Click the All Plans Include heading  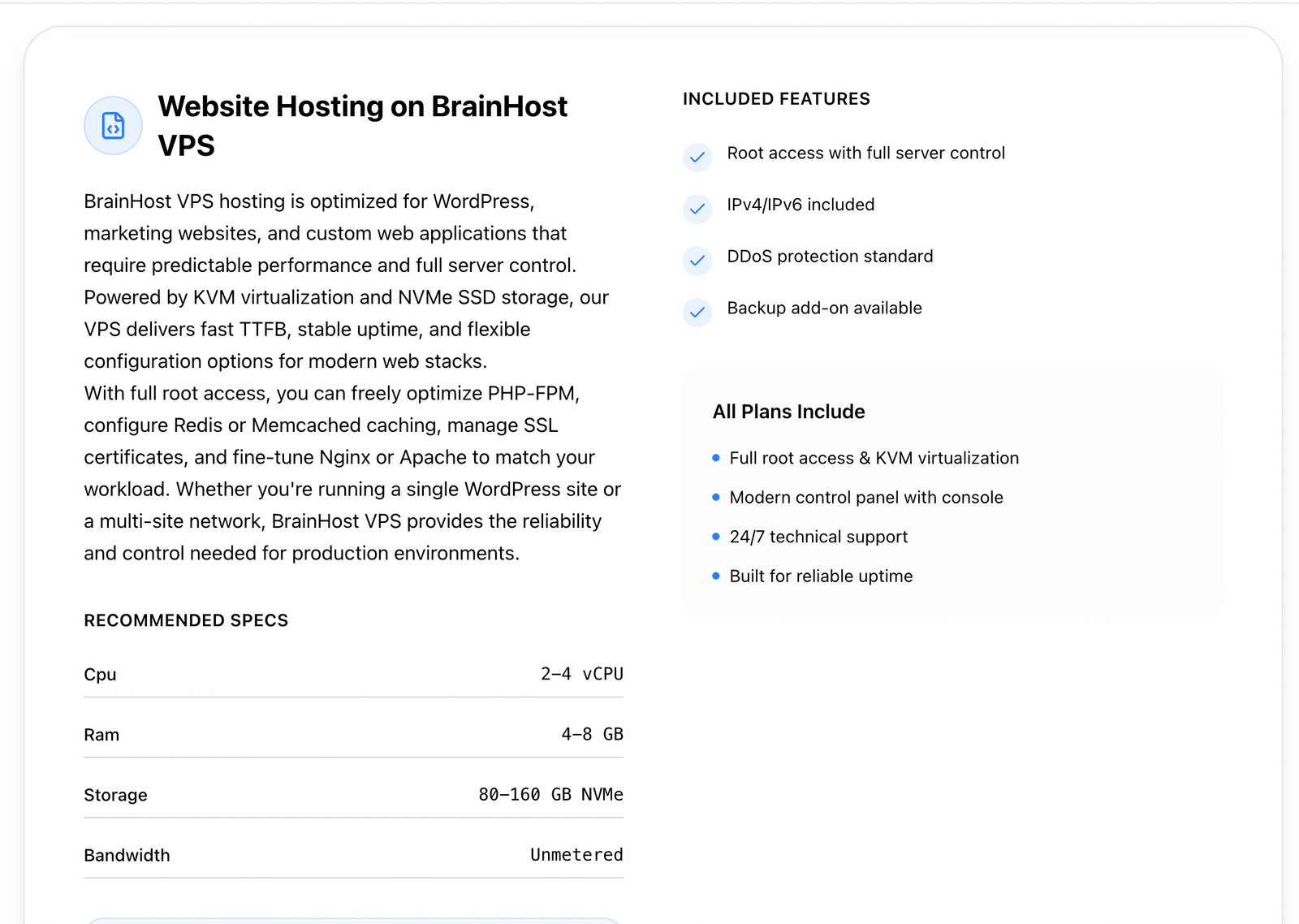(x=788, y=412)
